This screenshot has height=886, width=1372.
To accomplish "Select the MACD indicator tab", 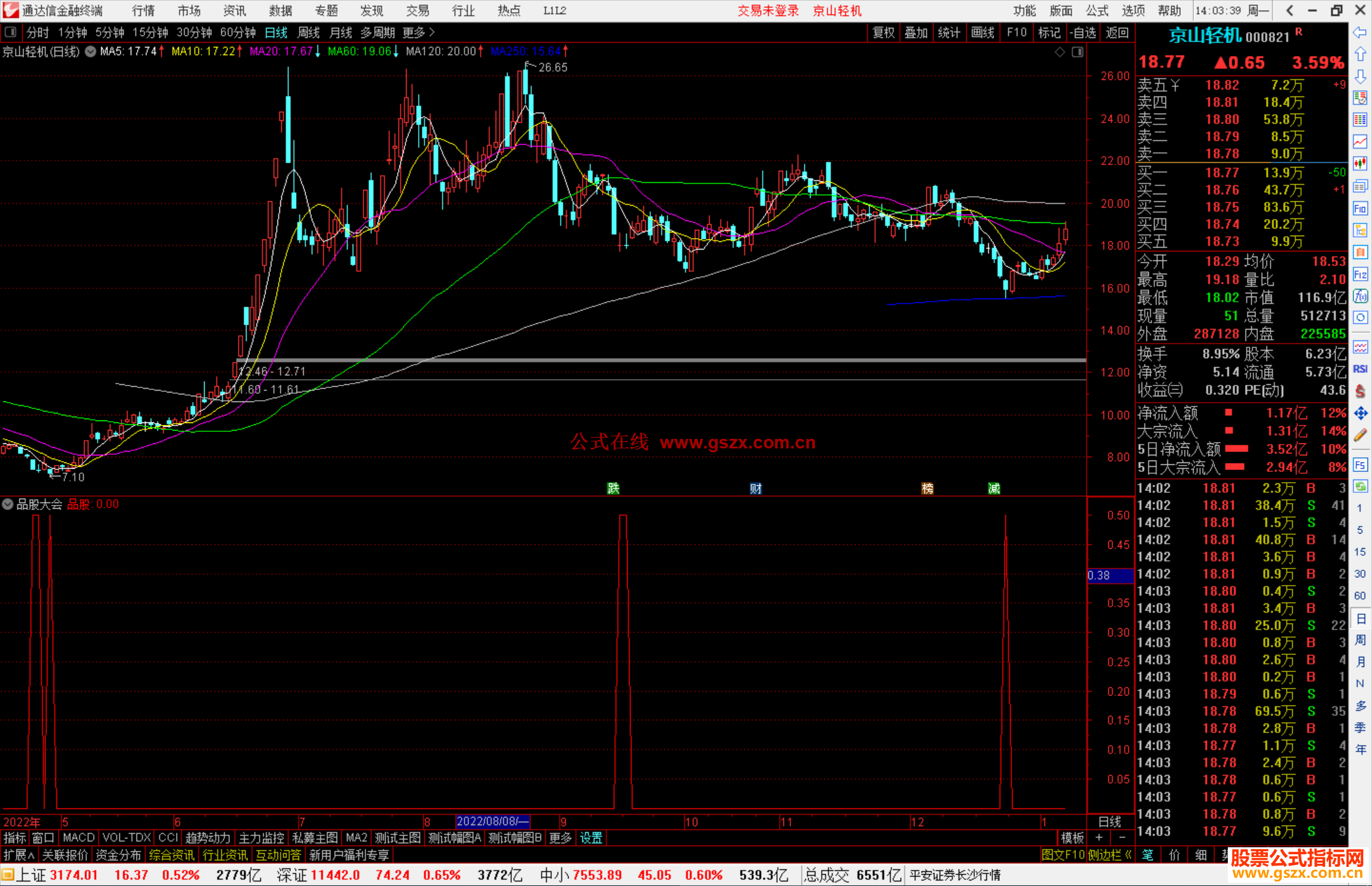I will coord(78,838).
